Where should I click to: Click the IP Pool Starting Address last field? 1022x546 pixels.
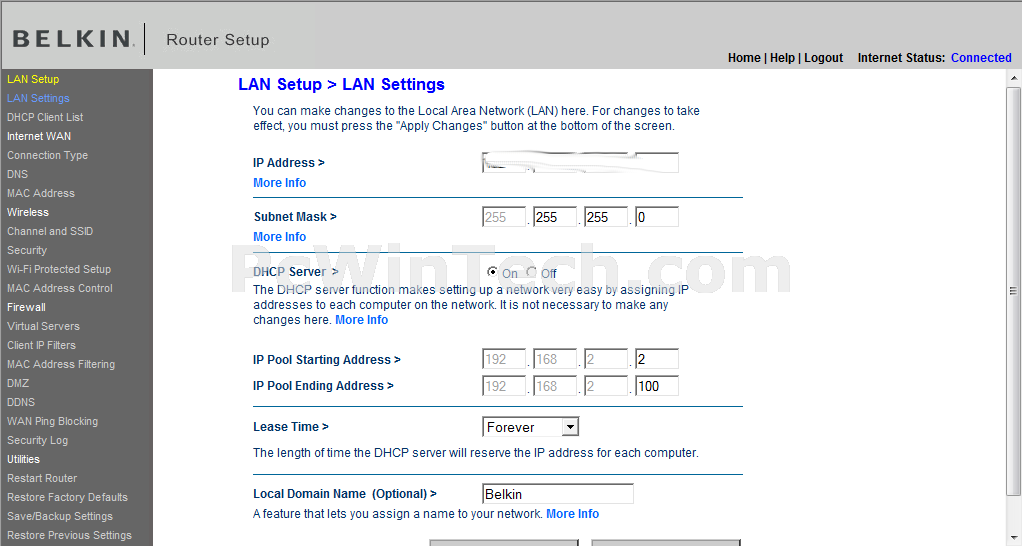(657, 359)
